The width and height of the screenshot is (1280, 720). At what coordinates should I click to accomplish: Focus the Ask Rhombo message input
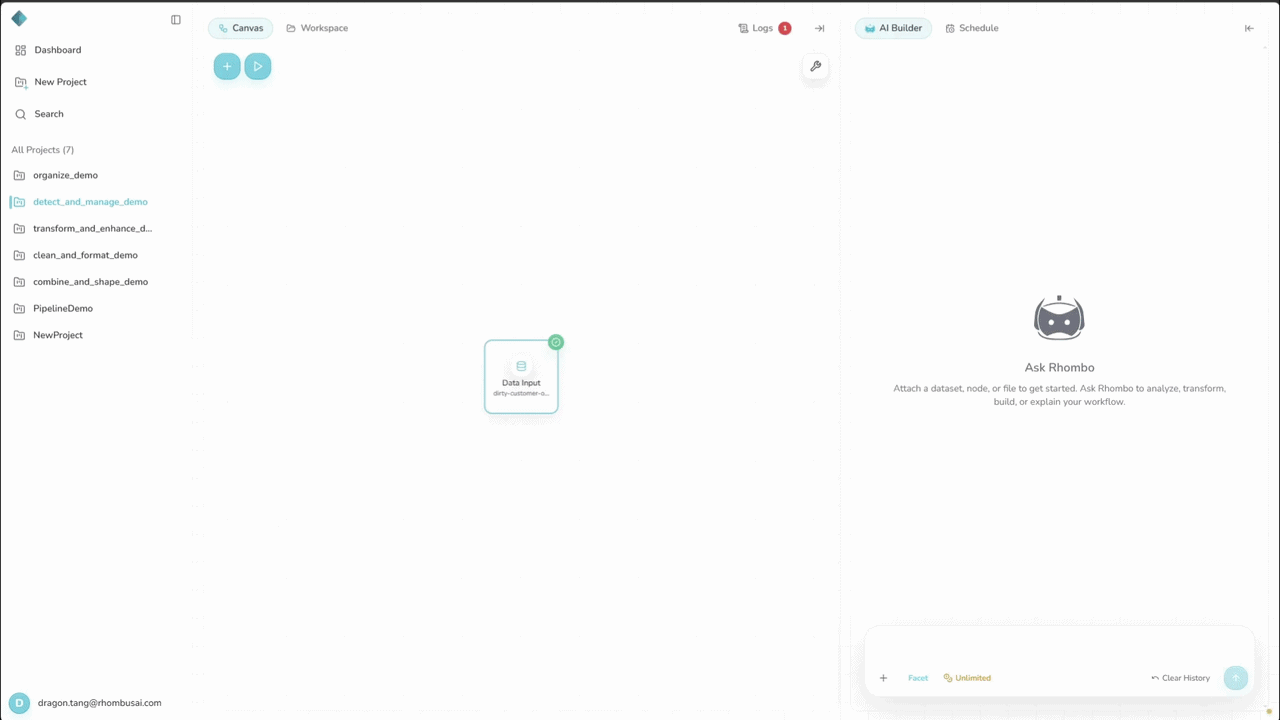[1059, 646]
